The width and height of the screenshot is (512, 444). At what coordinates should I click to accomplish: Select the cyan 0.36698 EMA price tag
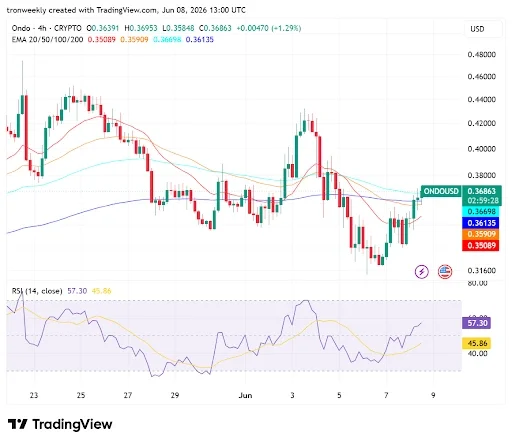(x=482, y=211)
